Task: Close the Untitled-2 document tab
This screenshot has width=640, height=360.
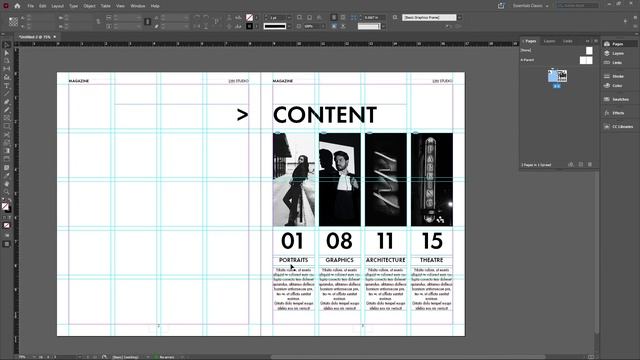Action: 55,37
